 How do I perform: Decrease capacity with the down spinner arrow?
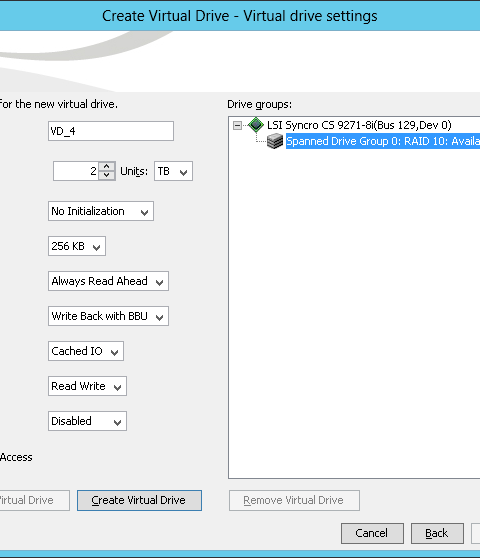point(107,176)
